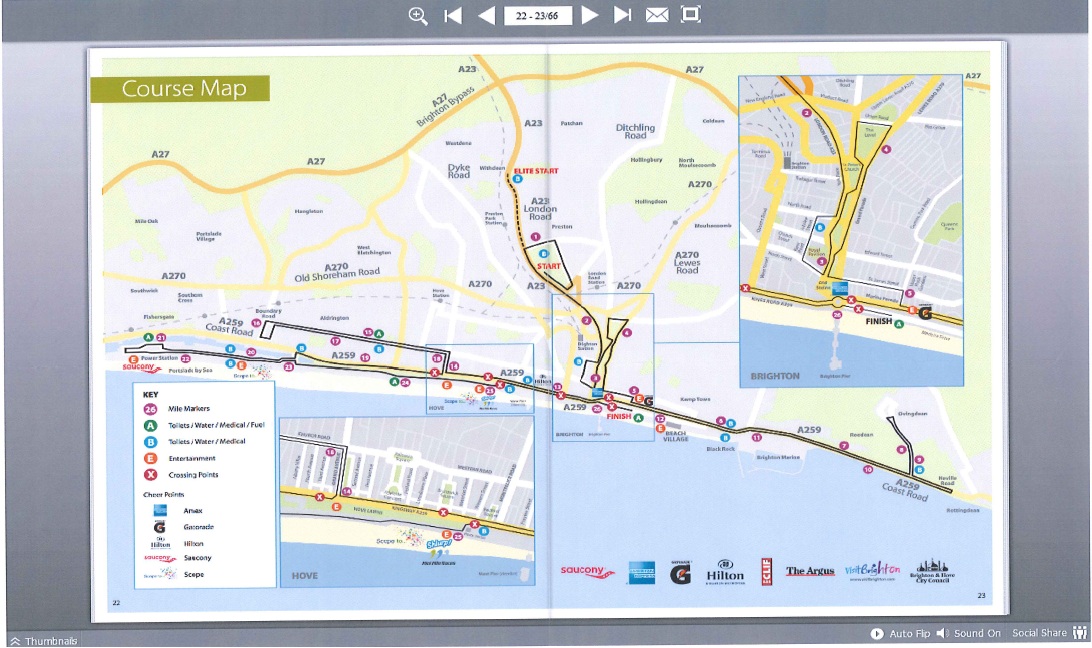Click the visitBrighton logo
The width and height of the screenshot is (1092, 648).
872,571
